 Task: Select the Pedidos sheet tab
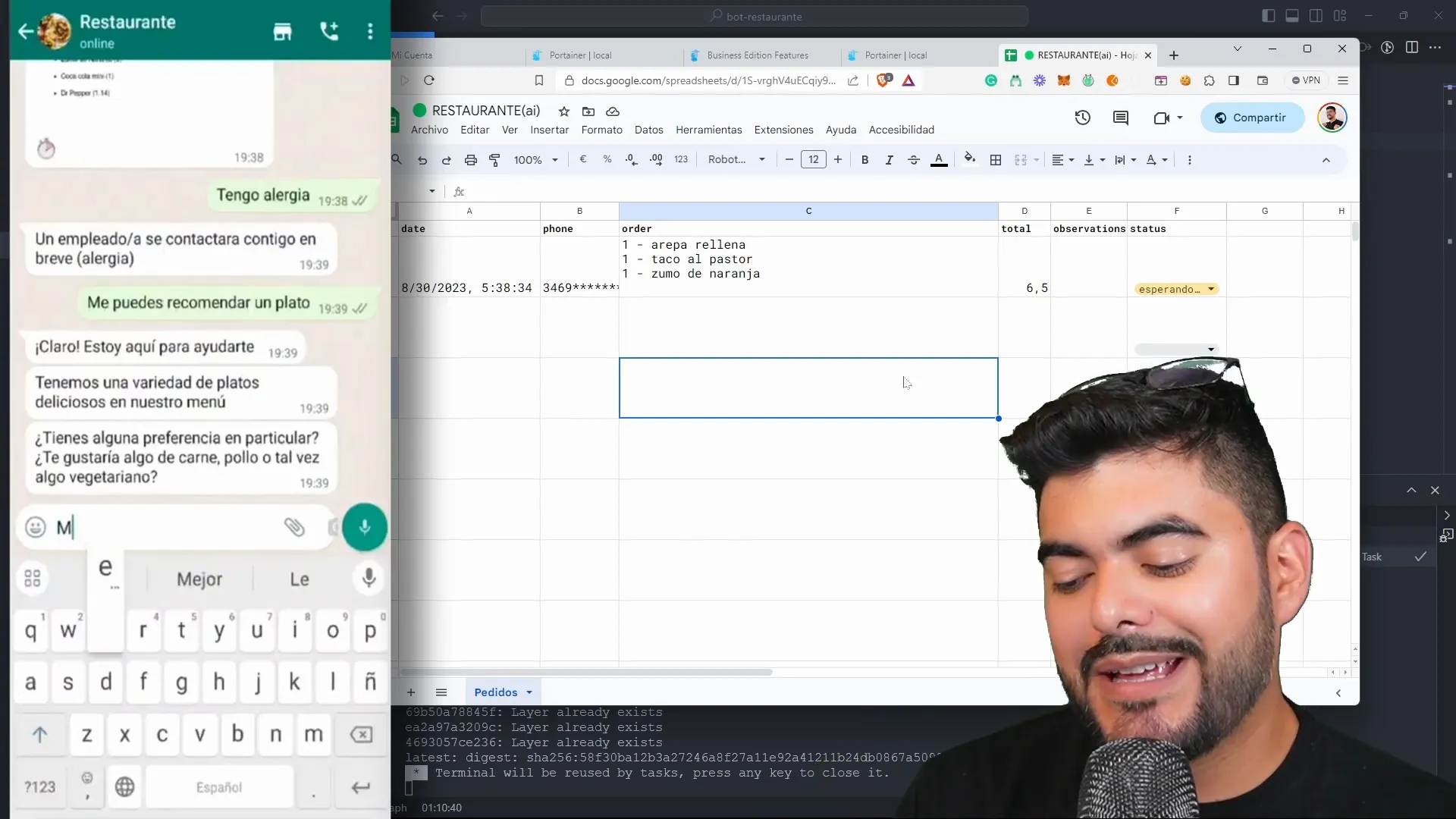[495, 692]
